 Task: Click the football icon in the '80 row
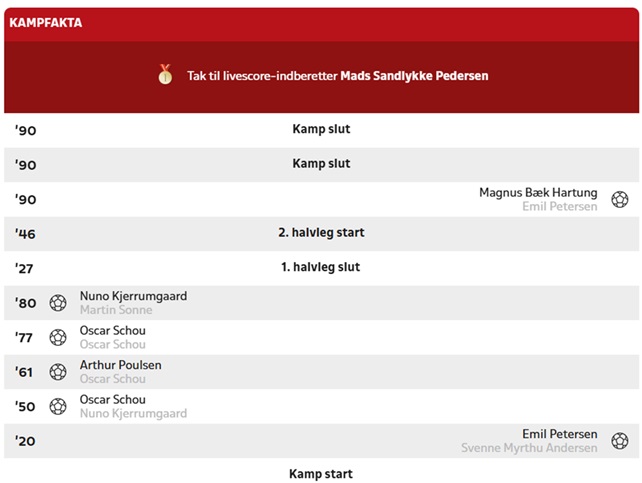58,303
